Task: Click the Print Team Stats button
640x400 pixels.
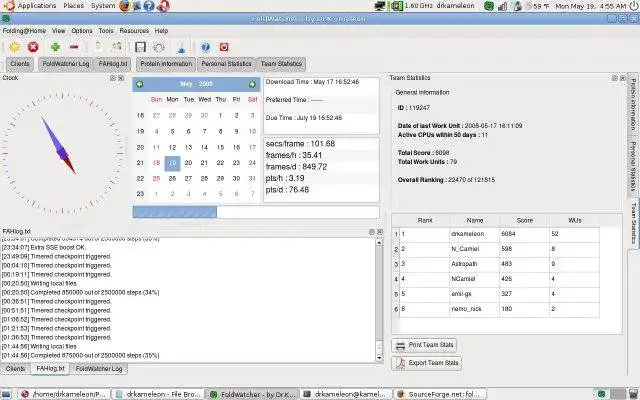Action: (424, 345)
